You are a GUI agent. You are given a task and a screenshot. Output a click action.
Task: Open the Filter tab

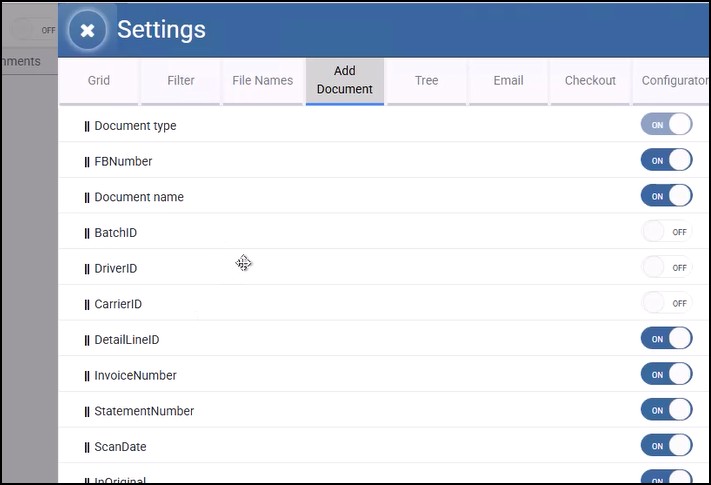[181, 80]
